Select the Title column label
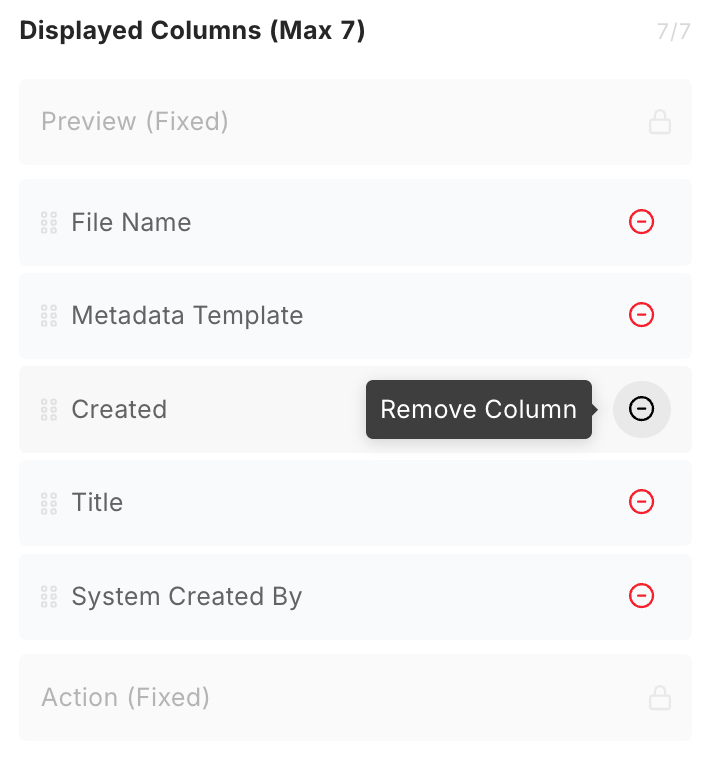The width and height of the screenshot is (726, 770). click(97, 503)
